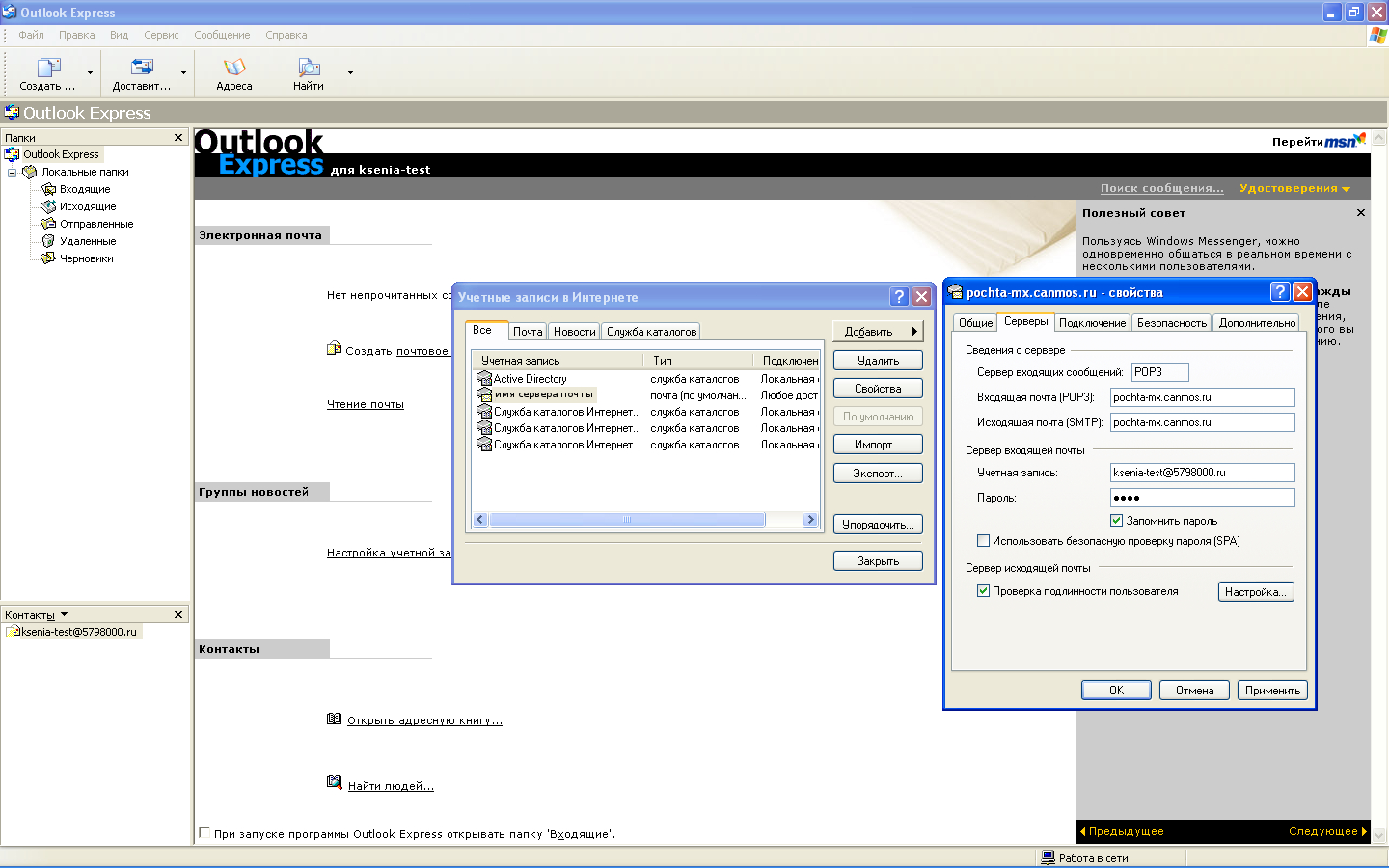Select the Черновики drafts folder icon
Screen dimensions: 1389x868
pyautogui.click(x=48, y=258)
